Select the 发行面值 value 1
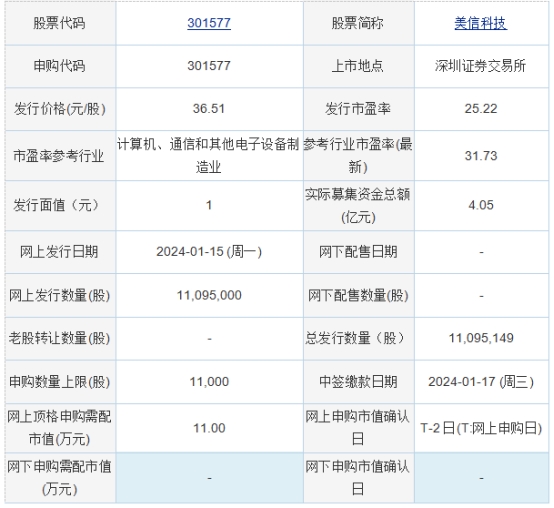This screenshot has height=508, width=554. pyautogui.click(x=209, y=205)
